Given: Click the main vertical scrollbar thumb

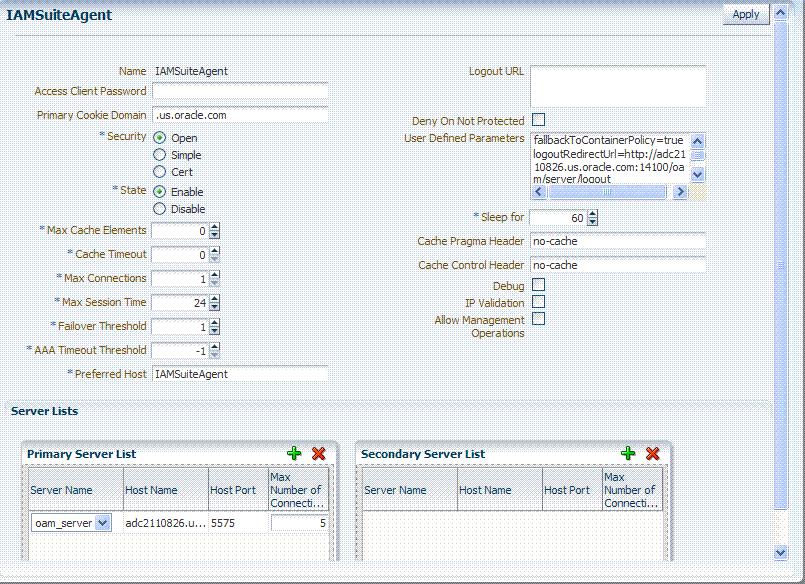Looking at the screenshot, I should pos(780,265).
